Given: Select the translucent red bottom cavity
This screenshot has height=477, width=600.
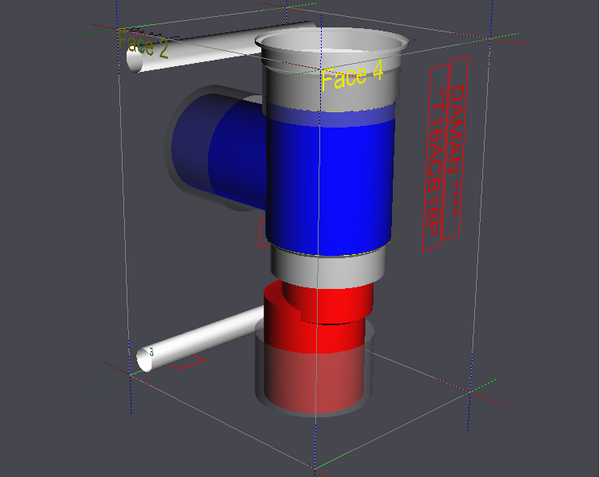Looking at the screenshot, I should tap(315, 379).
